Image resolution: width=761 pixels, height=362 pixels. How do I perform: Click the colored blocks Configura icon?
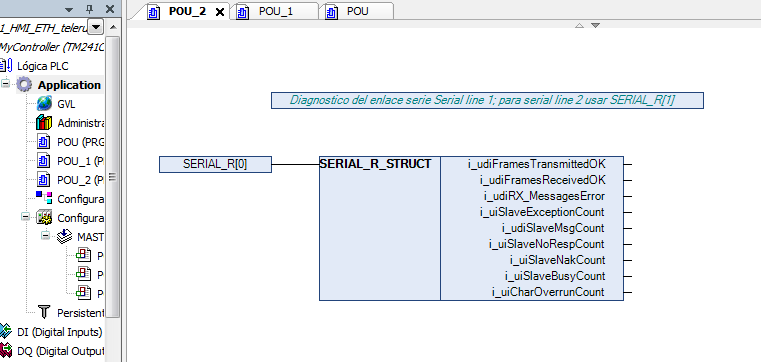coord(44,197)
